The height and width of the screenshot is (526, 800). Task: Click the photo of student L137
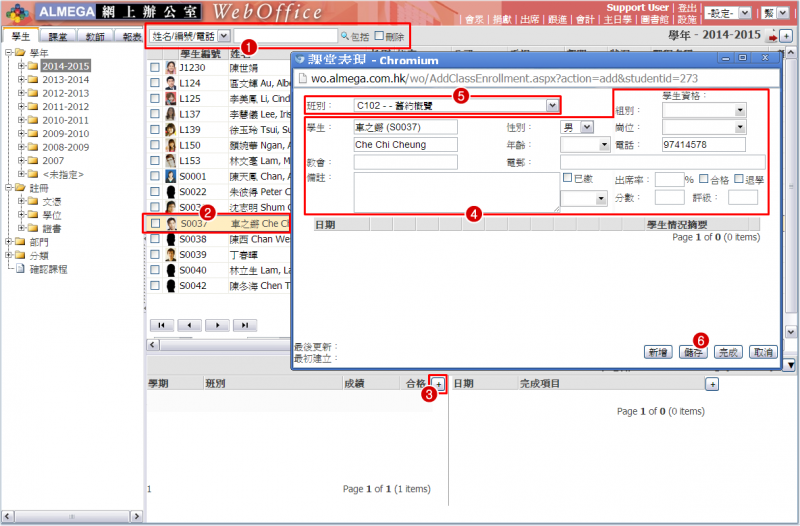point(170,114)
